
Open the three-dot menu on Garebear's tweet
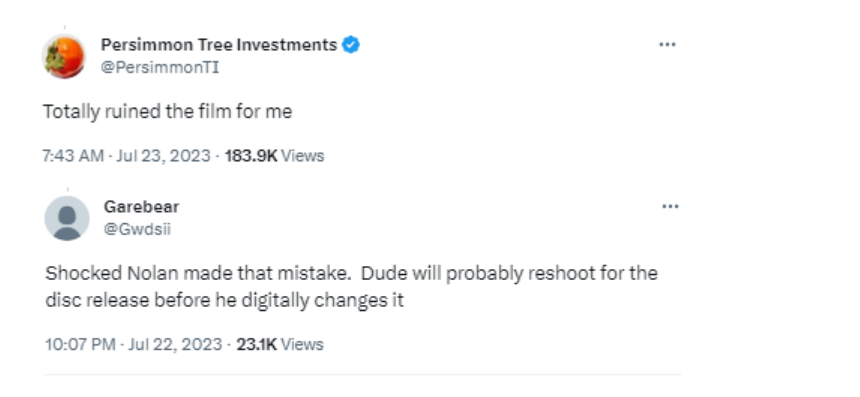click(x=670, y=207)
